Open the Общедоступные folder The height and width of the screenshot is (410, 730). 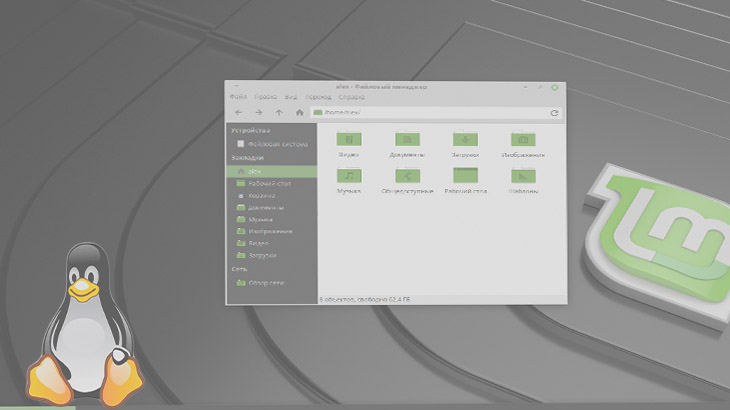[407, 181]
